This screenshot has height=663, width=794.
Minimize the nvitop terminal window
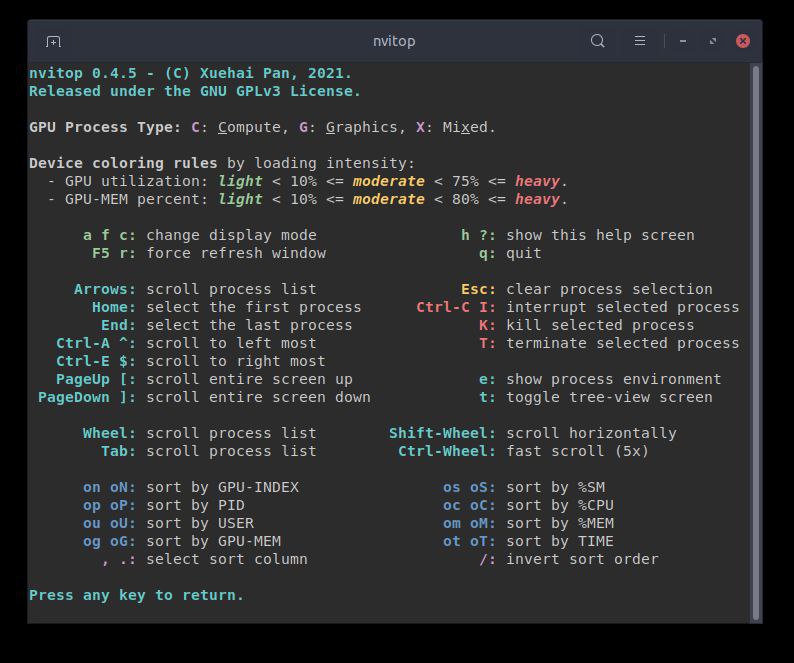point(683,41)
